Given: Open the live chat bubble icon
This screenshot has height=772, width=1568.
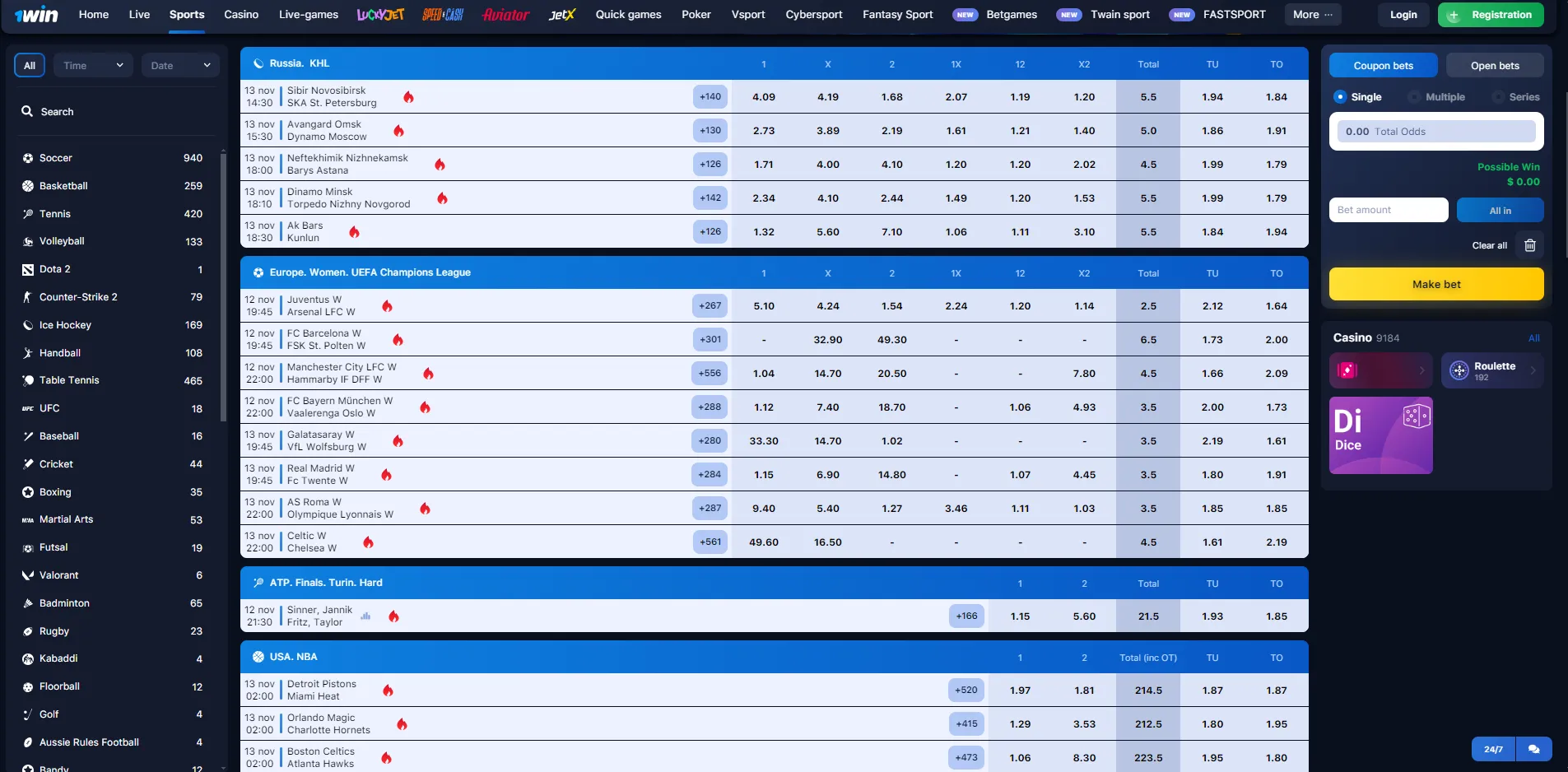Looking at the screenshot, I should click(1533, 749).
